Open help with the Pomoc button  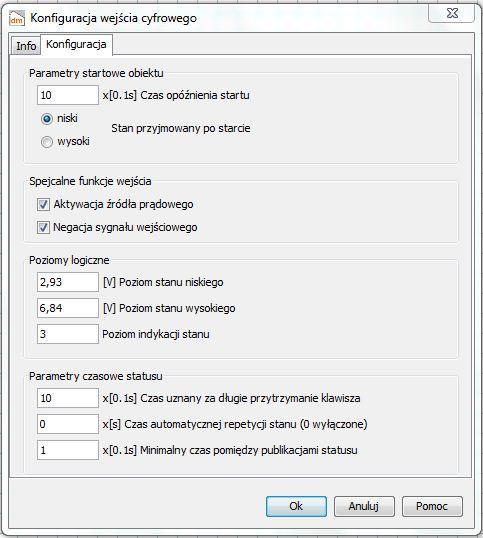[x=432, y=506]
